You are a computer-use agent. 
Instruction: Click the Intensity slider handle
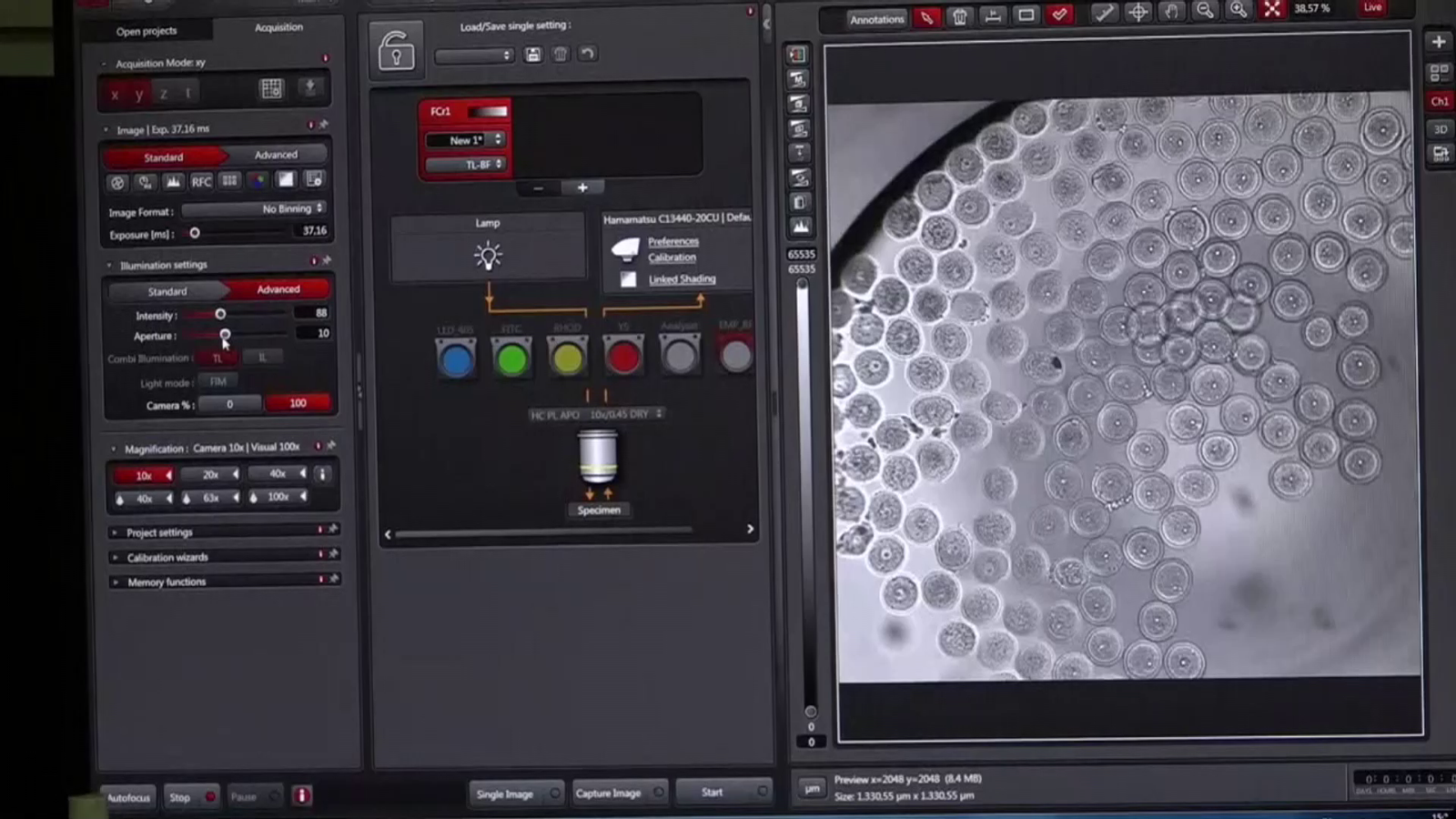(220, 314)
